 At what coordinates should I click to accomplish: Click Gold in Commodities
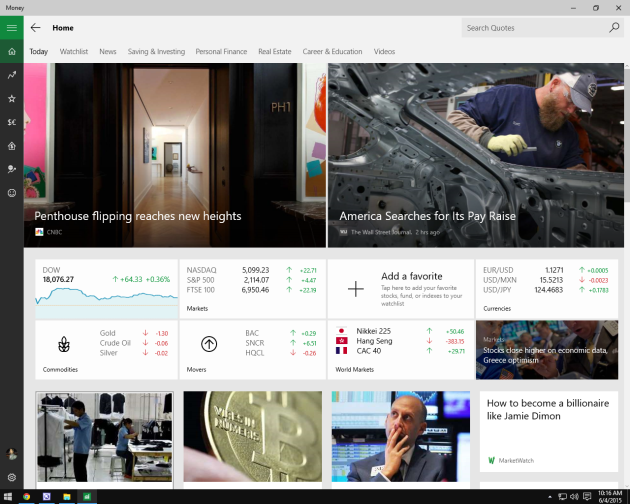point(134,333)
